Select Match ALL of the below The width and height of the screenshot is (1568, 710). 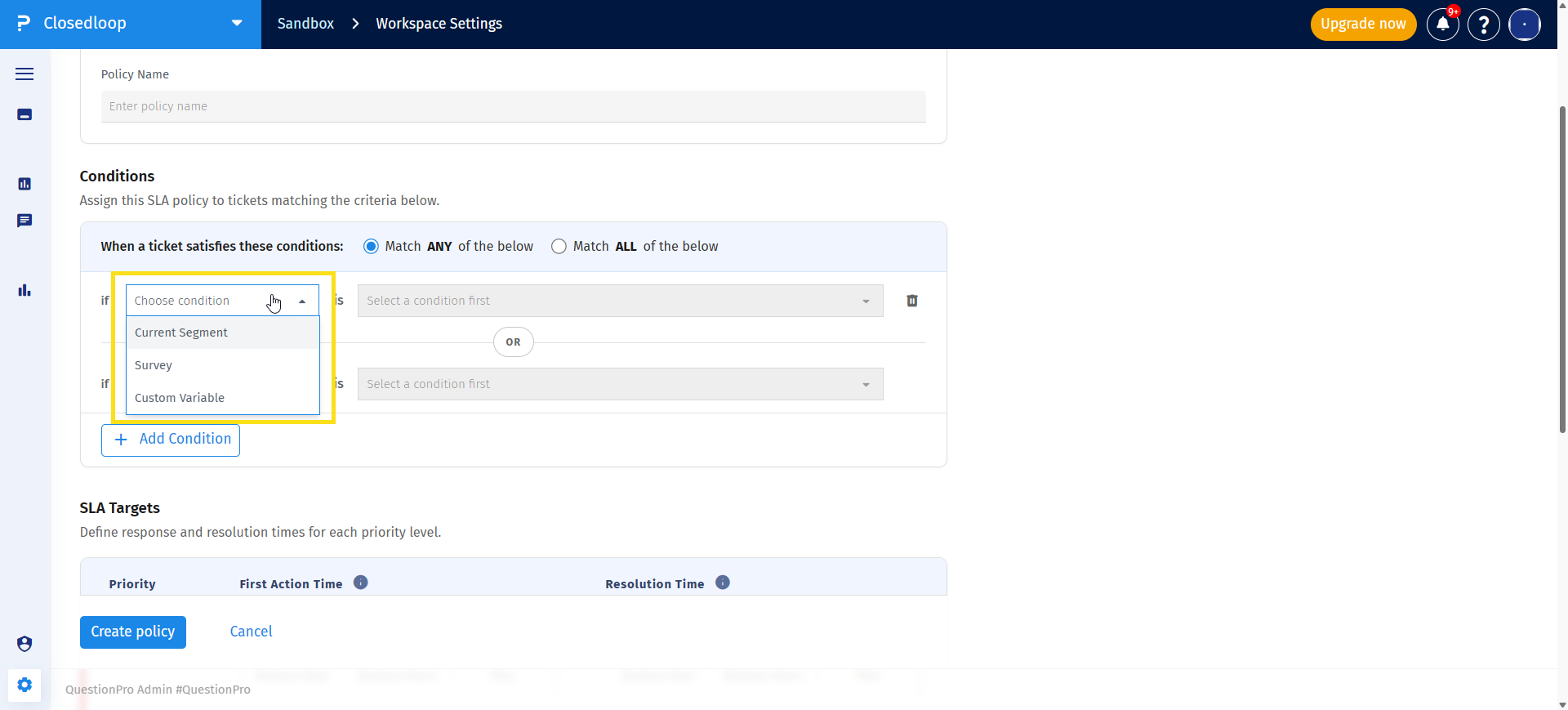pos(559,247)
